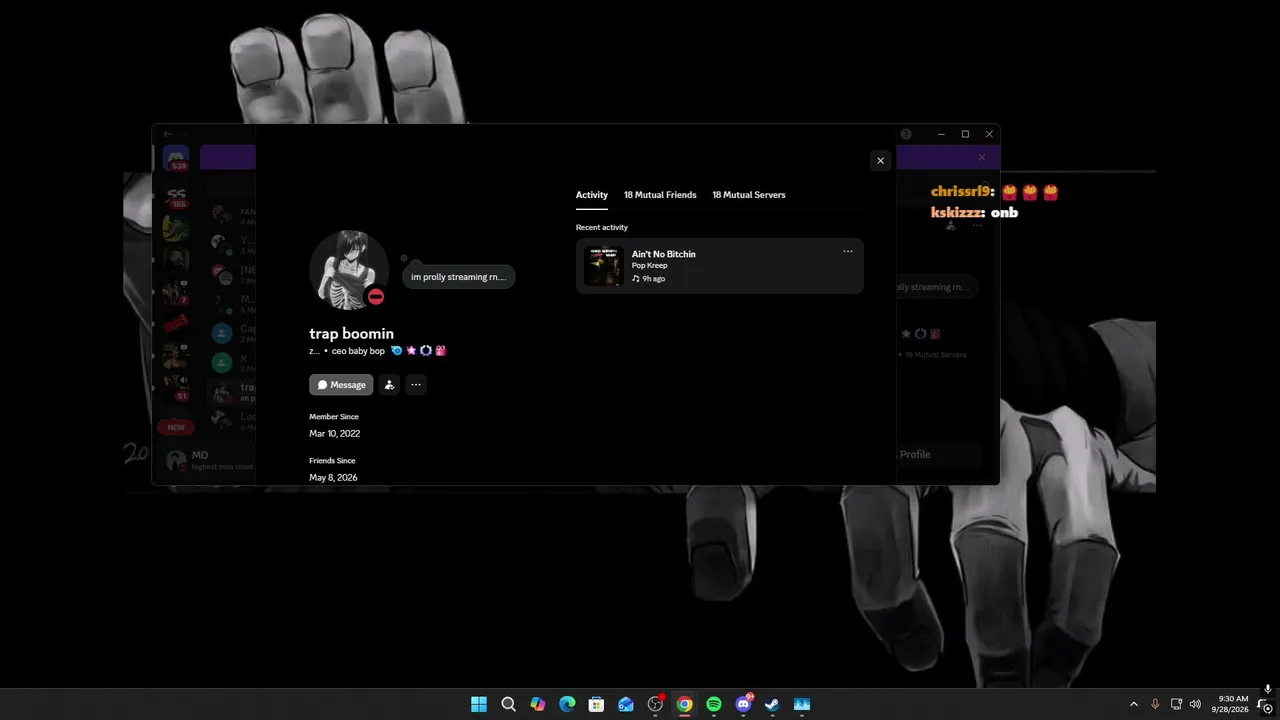Open Steam from the taskbar
Image resolution: width=1280 pixels, height=720 pixels.
coord(772,704)
